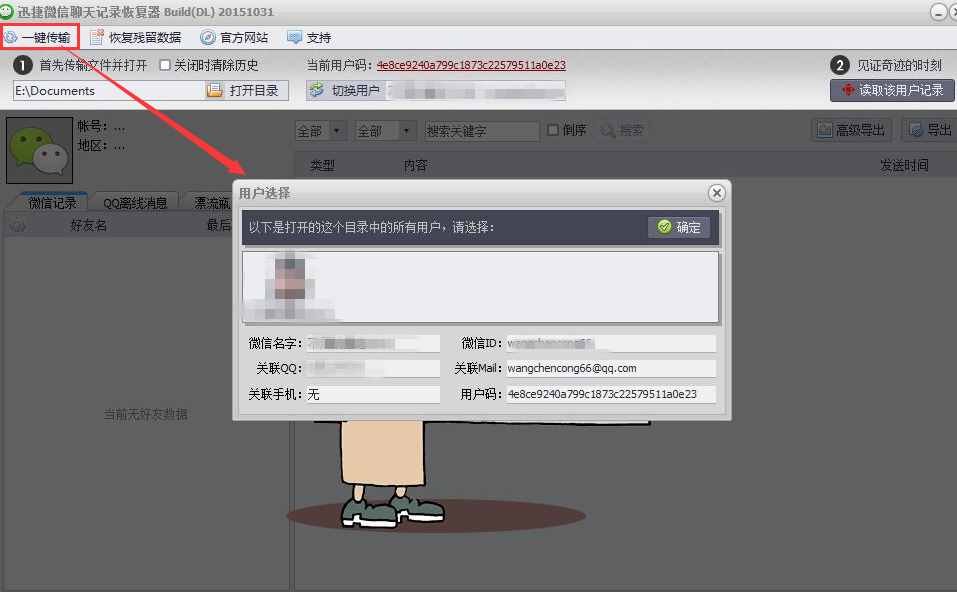This screenshot has height=592, width=957.
Task: Click the 关联手机 field showing 无
Action: click(x=373, y=394)
